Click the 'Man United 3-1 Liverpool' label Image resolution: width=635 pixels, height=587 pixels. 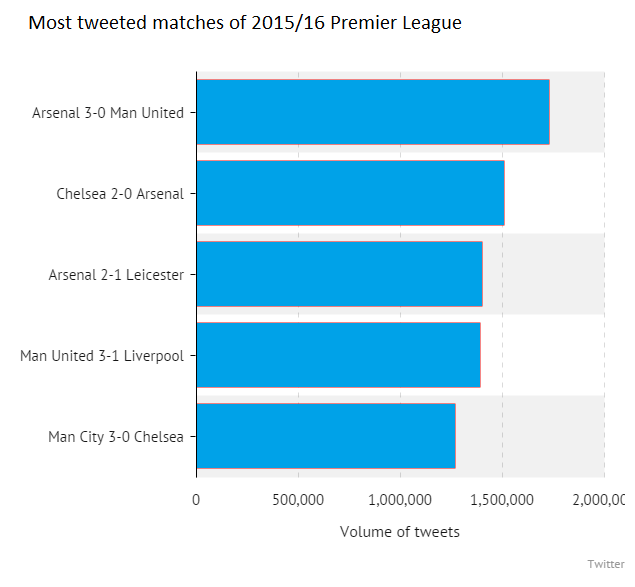102,356
